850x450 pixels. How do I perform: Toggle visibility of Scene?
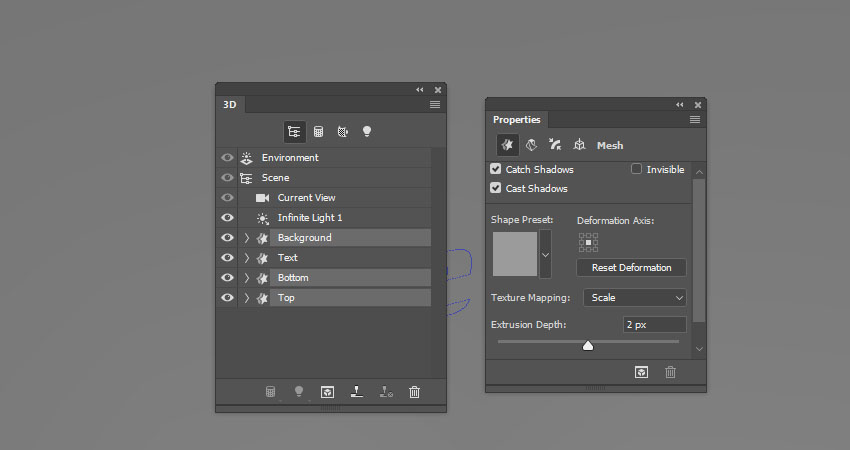coord(227,178)
